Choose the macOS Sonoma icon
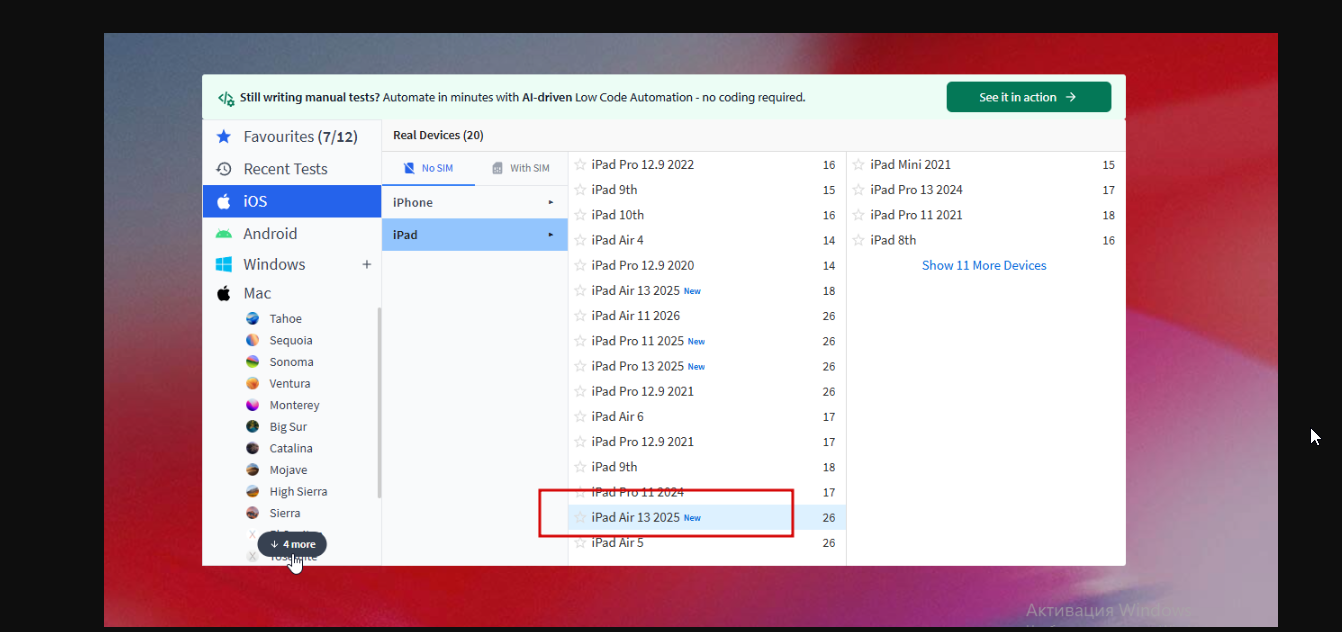 [x=252, y=362]
